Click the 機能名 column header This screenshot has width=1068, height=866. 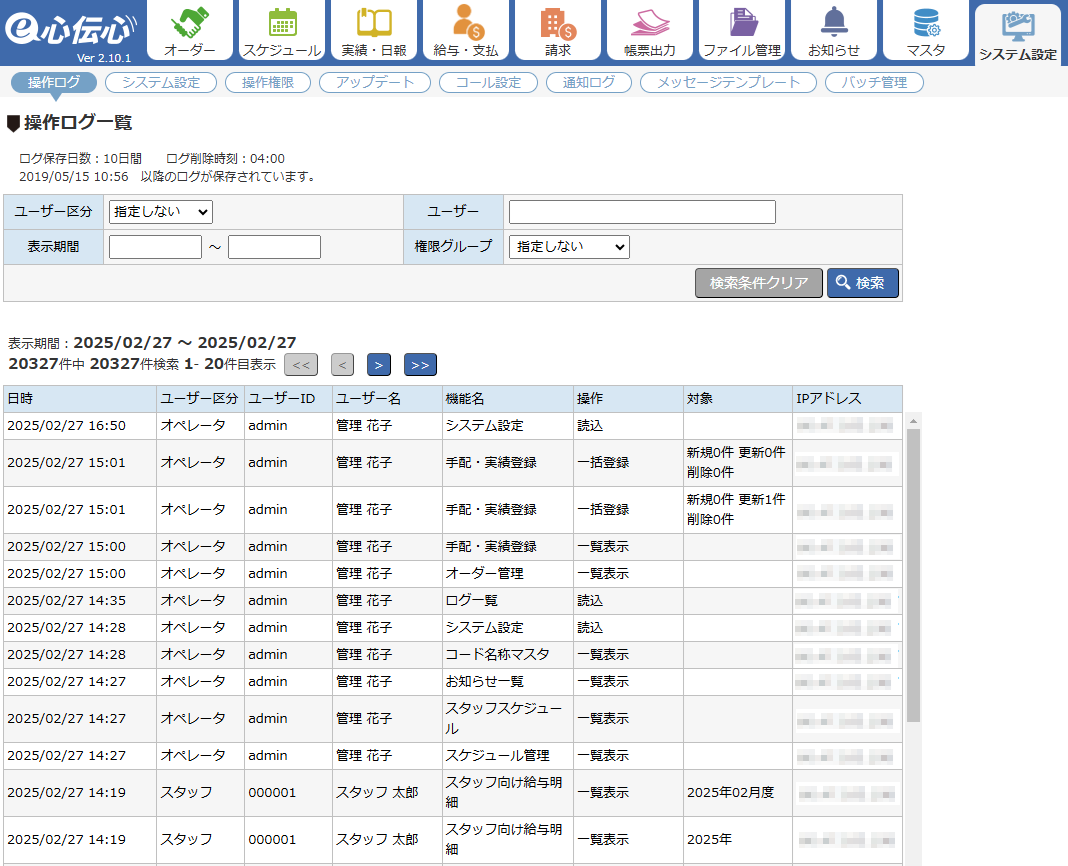click(x=507, y=399)
